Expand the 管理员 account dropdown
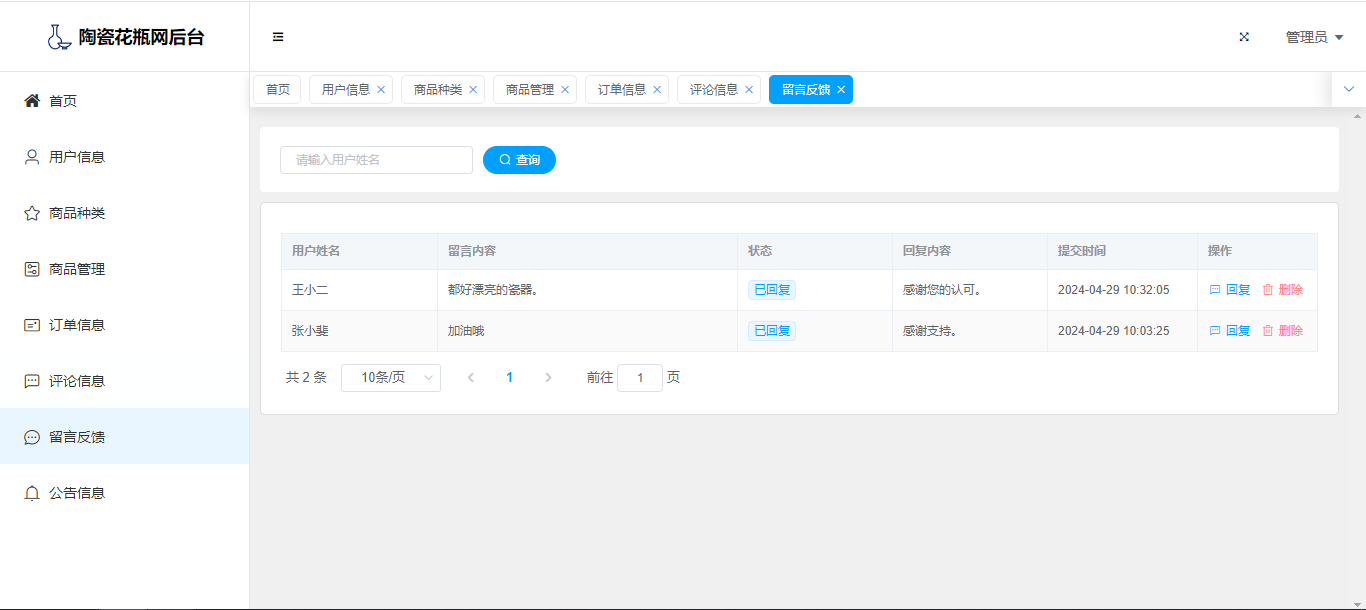This screenshot has width=1366, height=610. tap(1313, 37)
